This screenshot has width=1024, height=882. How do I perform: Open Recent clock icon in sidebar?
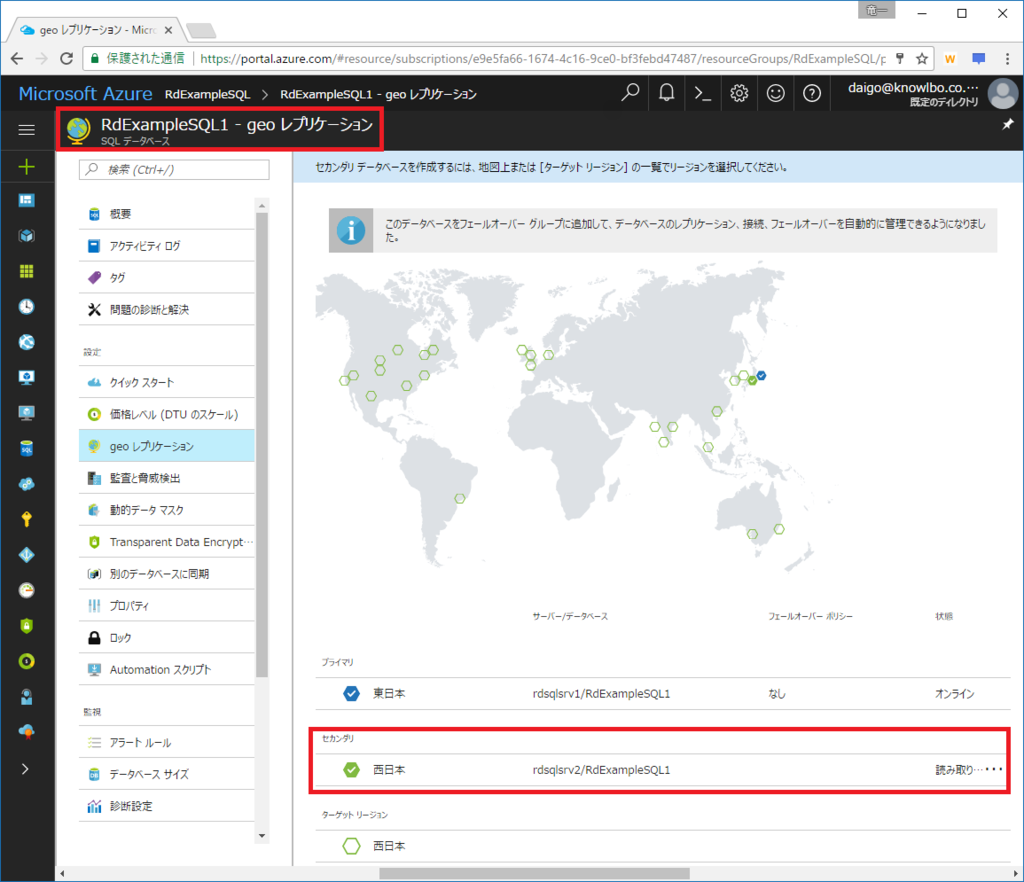pos(27,306)
